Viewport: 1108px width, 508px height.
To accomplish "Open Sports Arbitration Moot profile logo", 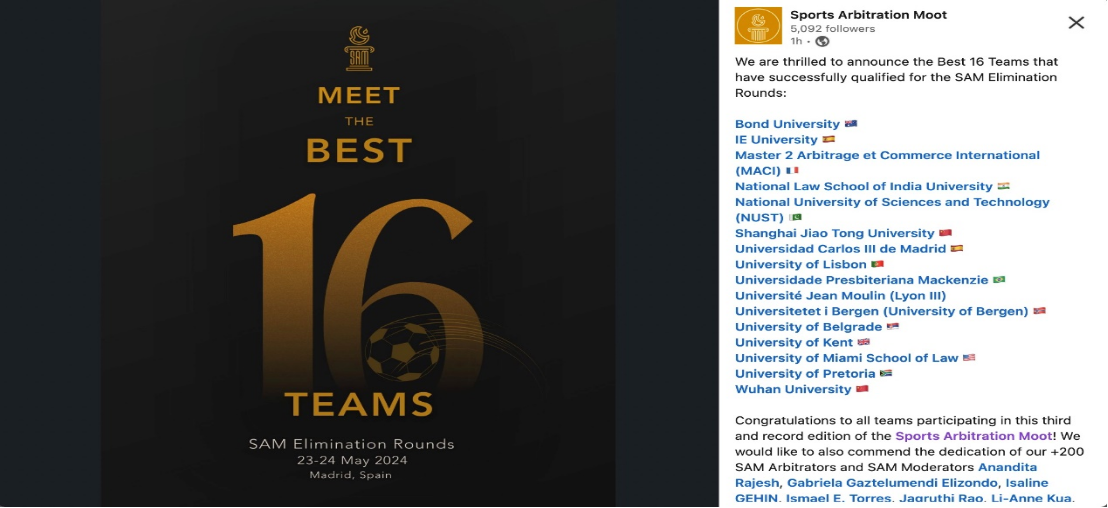I will tap(758, 26).
